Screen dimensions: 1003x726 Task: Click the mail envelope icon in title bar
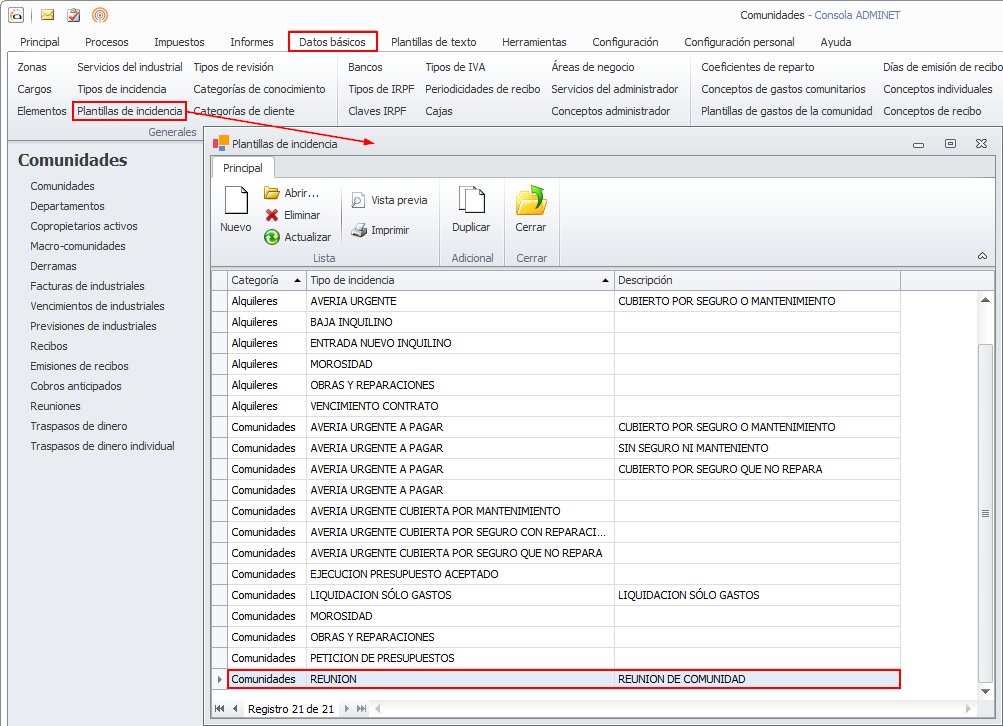[x=48, y=15]
